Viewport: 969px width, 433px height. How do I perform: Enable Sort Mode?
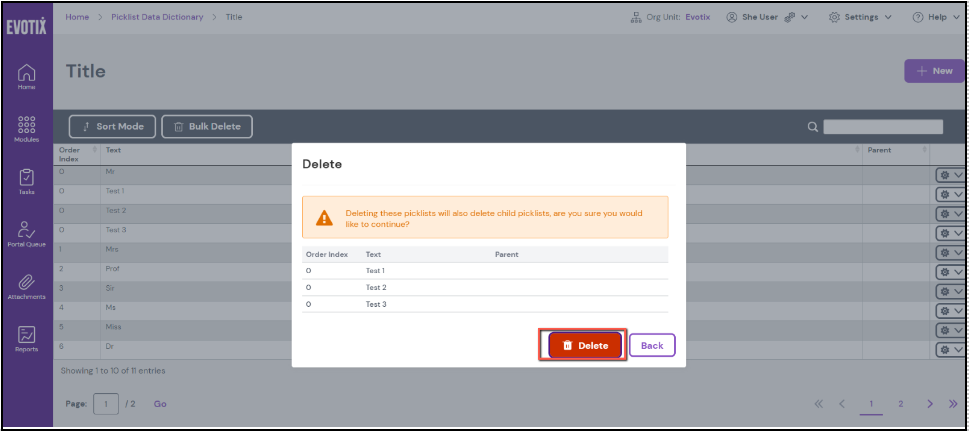(112, 127)
